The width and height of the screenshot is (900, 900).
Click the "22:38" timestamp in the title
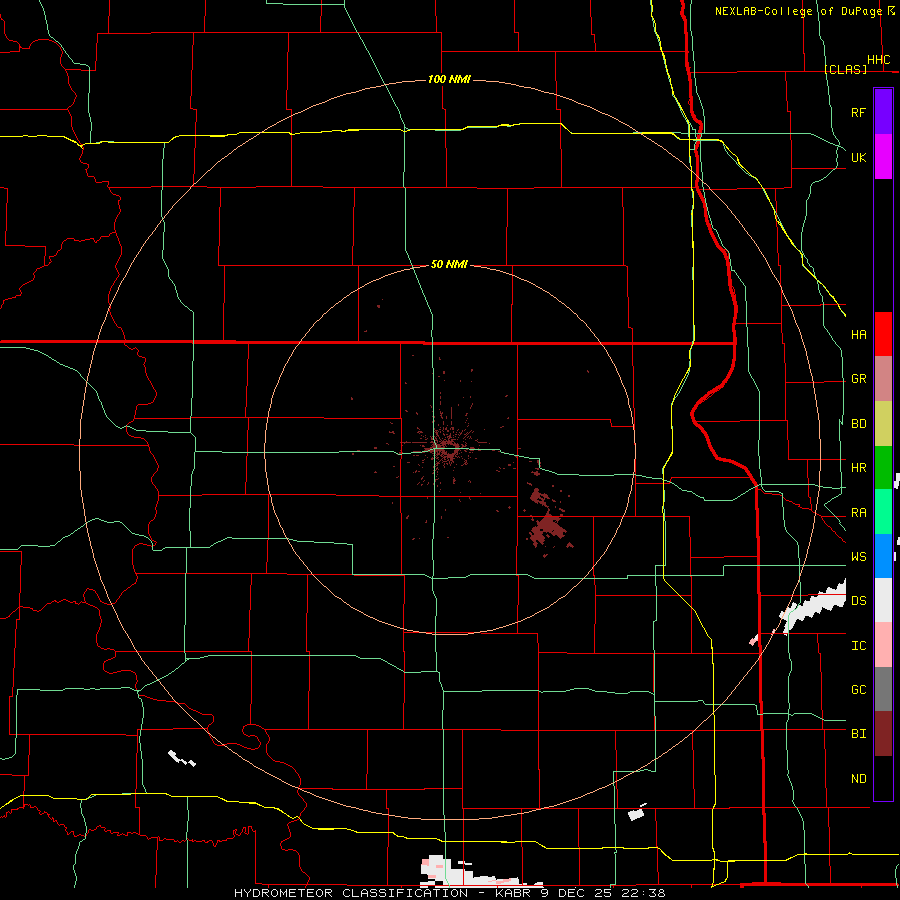(x=643, y=893)
